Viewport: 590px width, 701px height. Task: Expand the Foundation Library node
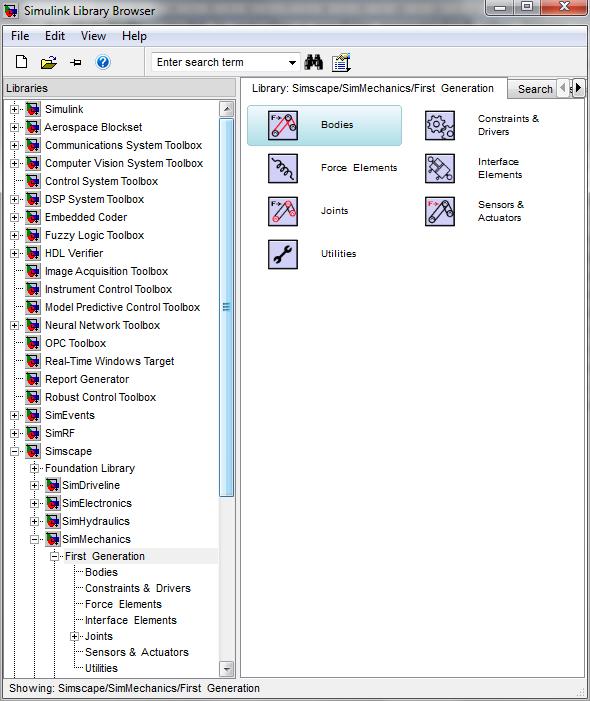pos(34,468)
